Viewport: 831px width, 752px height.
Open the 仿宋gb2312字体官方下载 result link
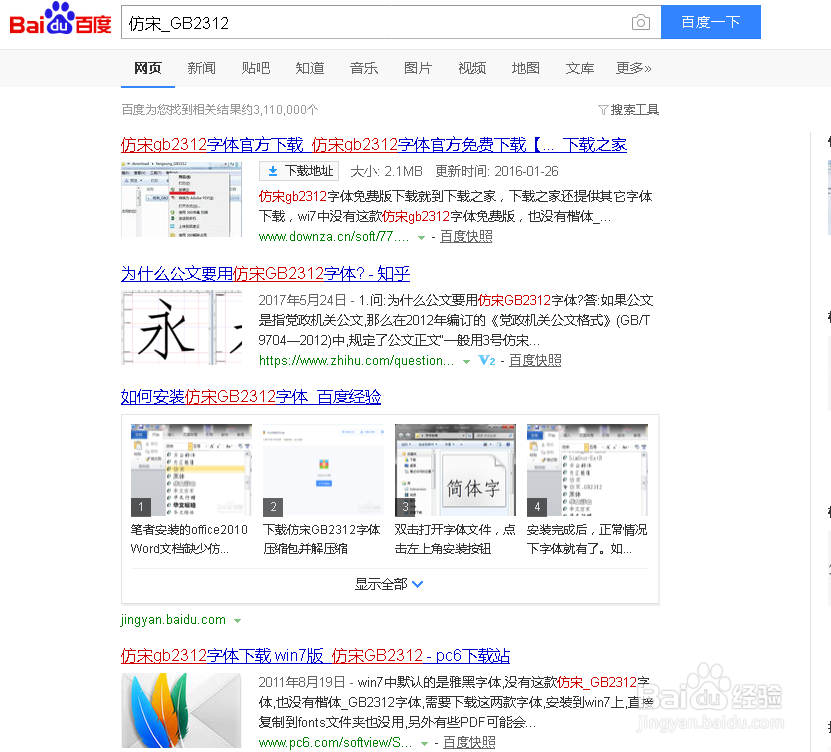pos(374,145)
